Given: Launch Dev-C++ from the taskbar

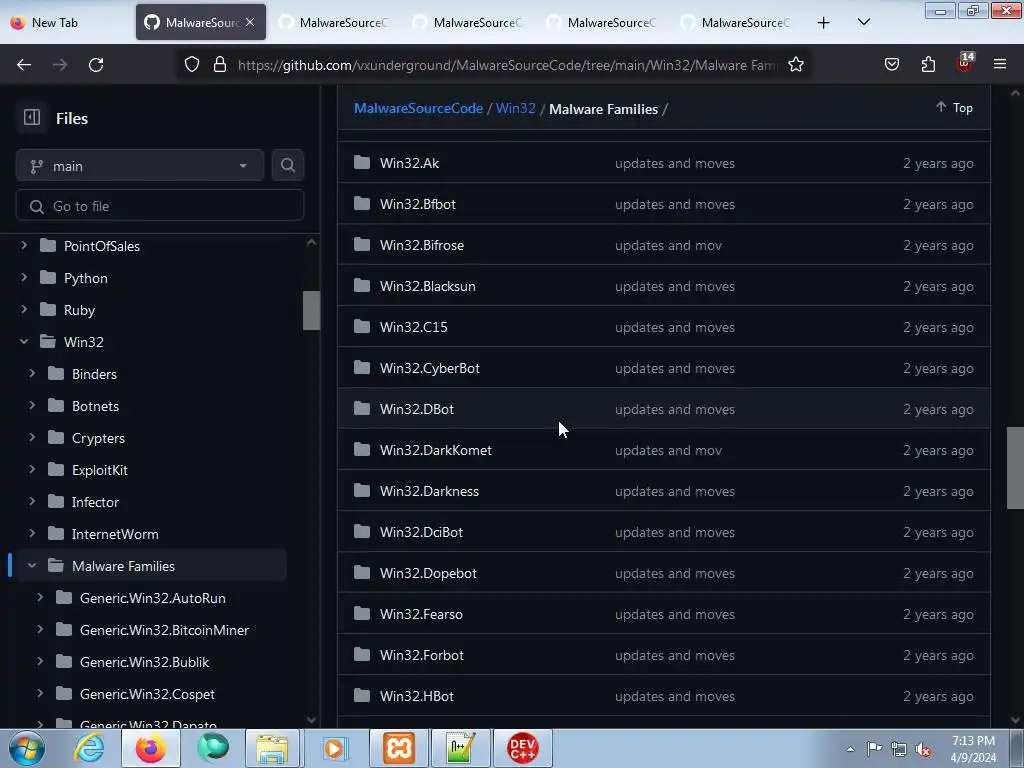Looking at the screenshot, I should click(522, 748).
